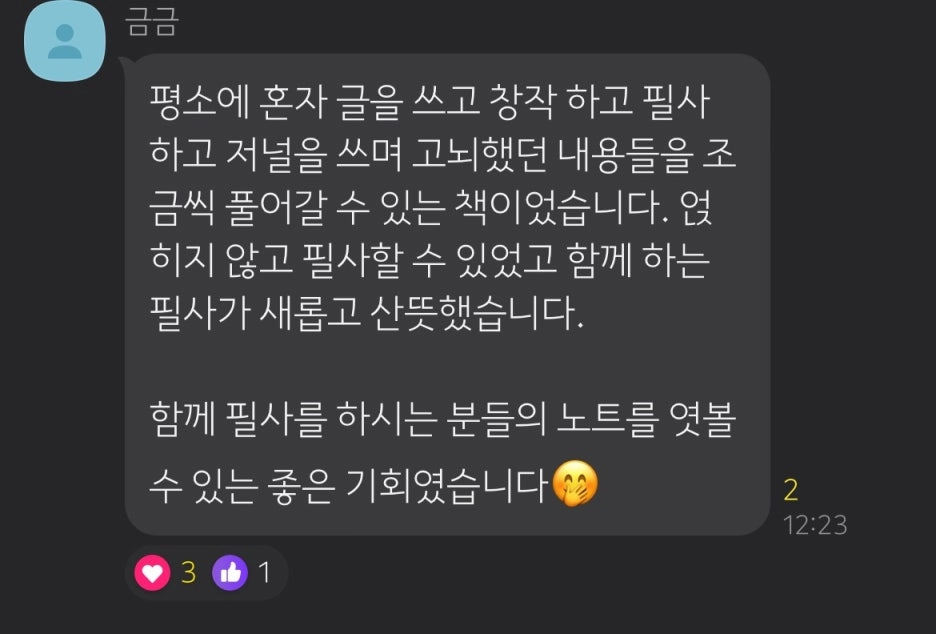Screen dimensions: 936x634
Task: Select the line starting with 금씩 풀어갈
Action: [x=430, y=207]
